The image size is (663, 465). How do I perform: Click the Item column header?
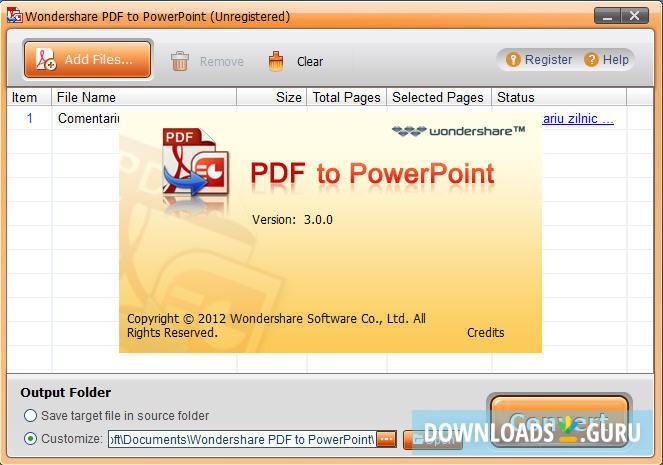(29, 97)
